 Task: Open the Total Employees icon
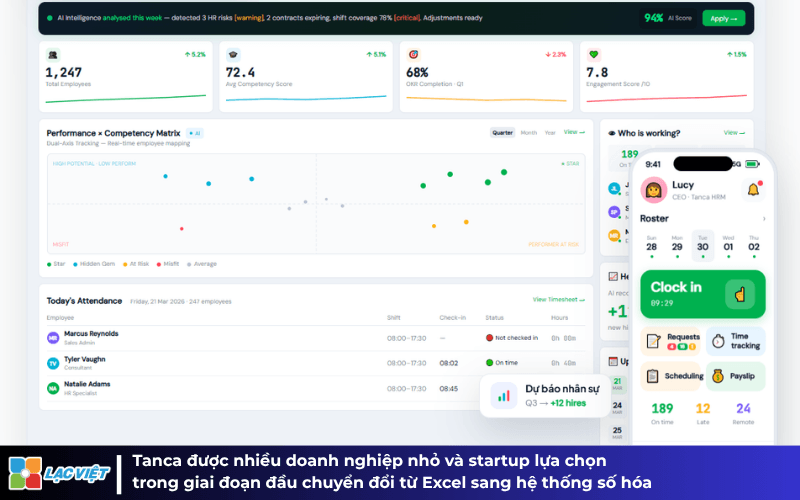[53, 55]
